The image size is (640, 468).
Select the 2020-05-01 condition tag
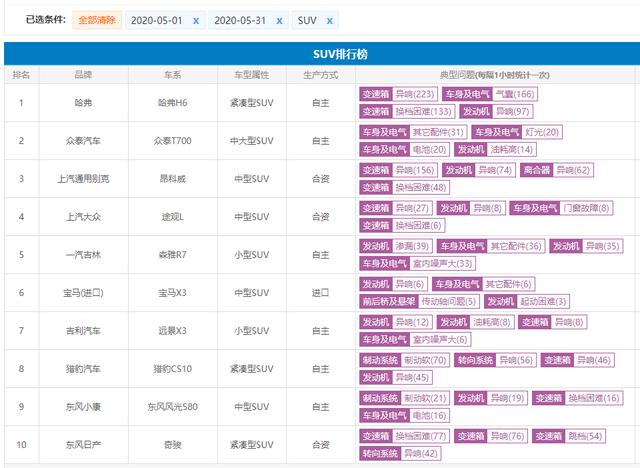click(165, 20)
